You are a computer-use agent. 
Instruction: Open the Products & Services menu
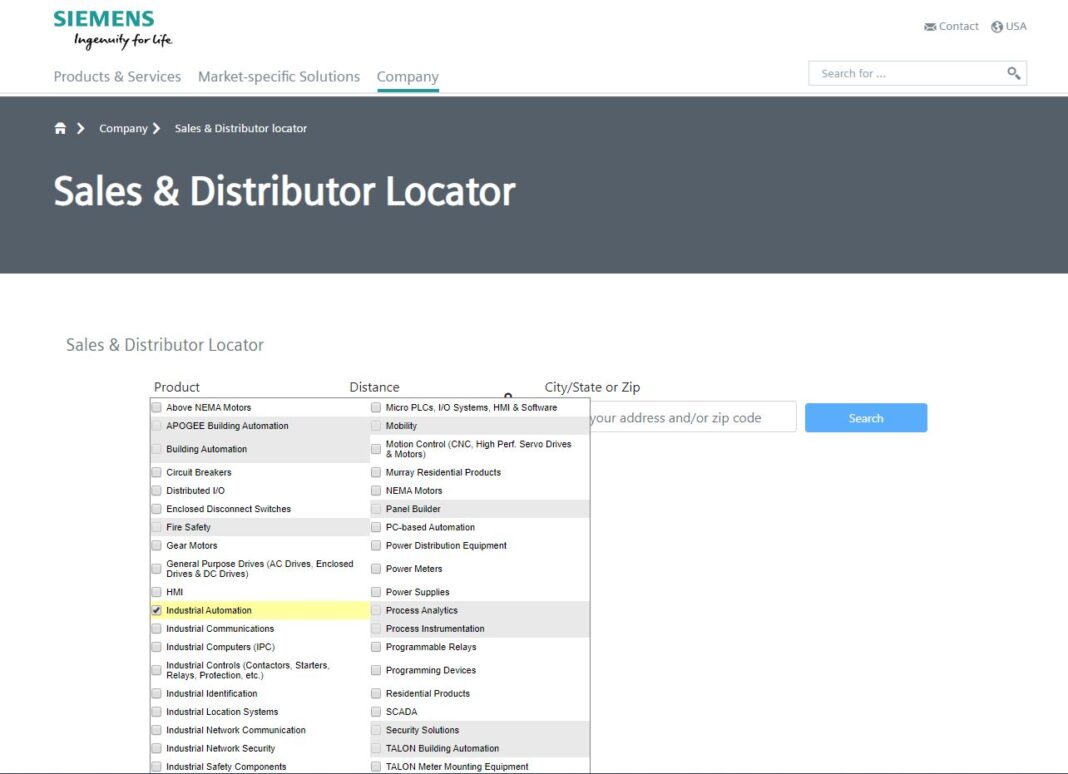pos(116,76)
